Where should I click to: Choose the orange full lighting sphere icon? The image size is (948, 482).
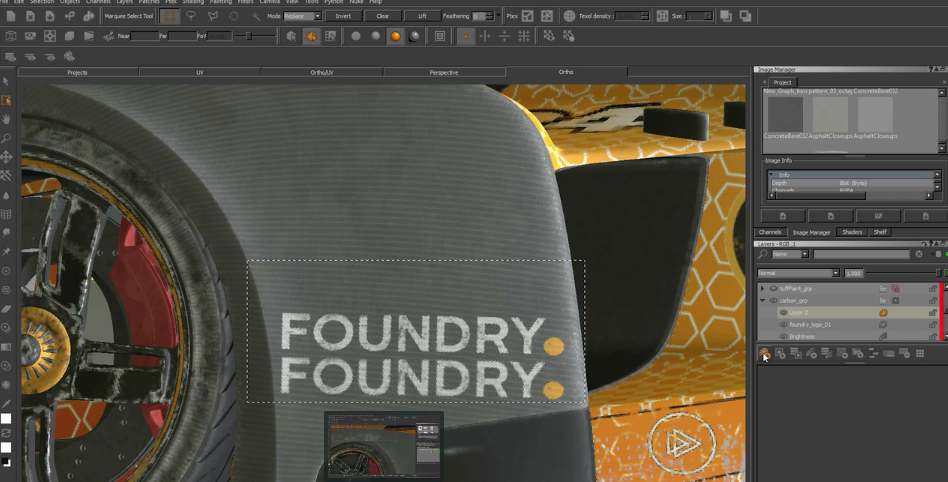pyautogui.click(x=395, y=36)
